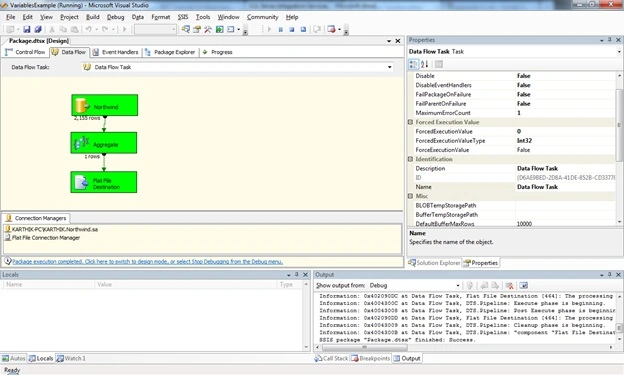Switch to the Control Flow tab

(x=25, y=52)
